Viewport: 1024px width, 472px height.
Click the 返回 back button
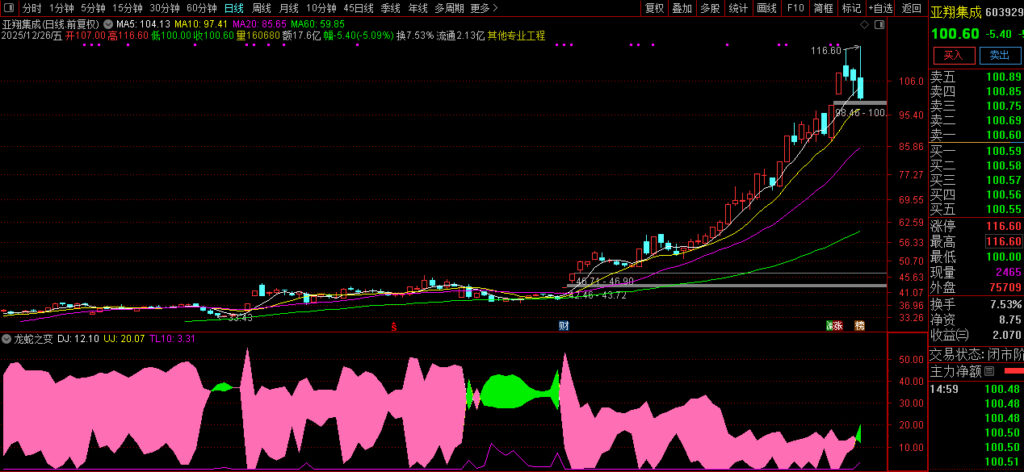[911, 8]
